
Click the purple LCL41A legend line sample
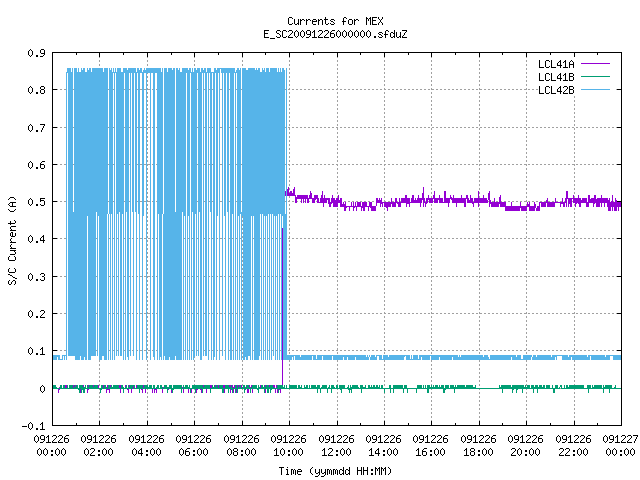595,64
